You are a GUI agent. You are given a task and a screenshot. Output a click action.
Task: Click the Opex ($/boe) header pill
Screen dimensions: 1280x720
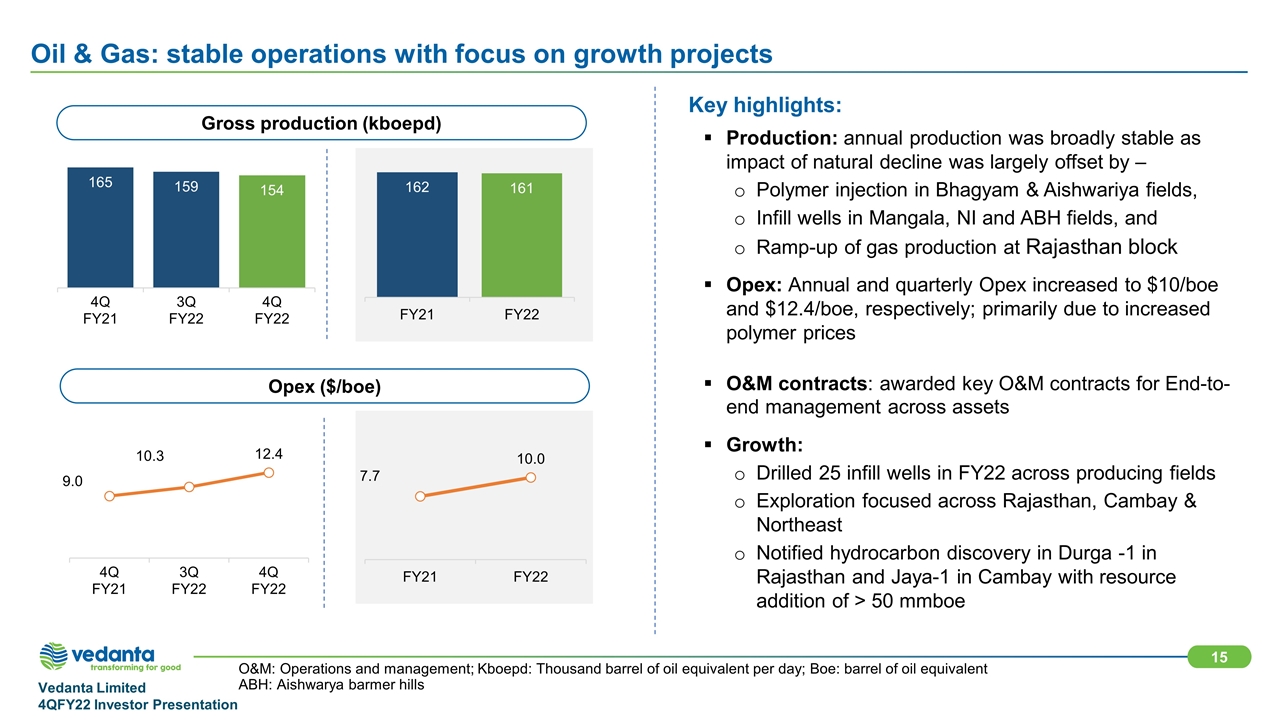click(x=322, y=386)
